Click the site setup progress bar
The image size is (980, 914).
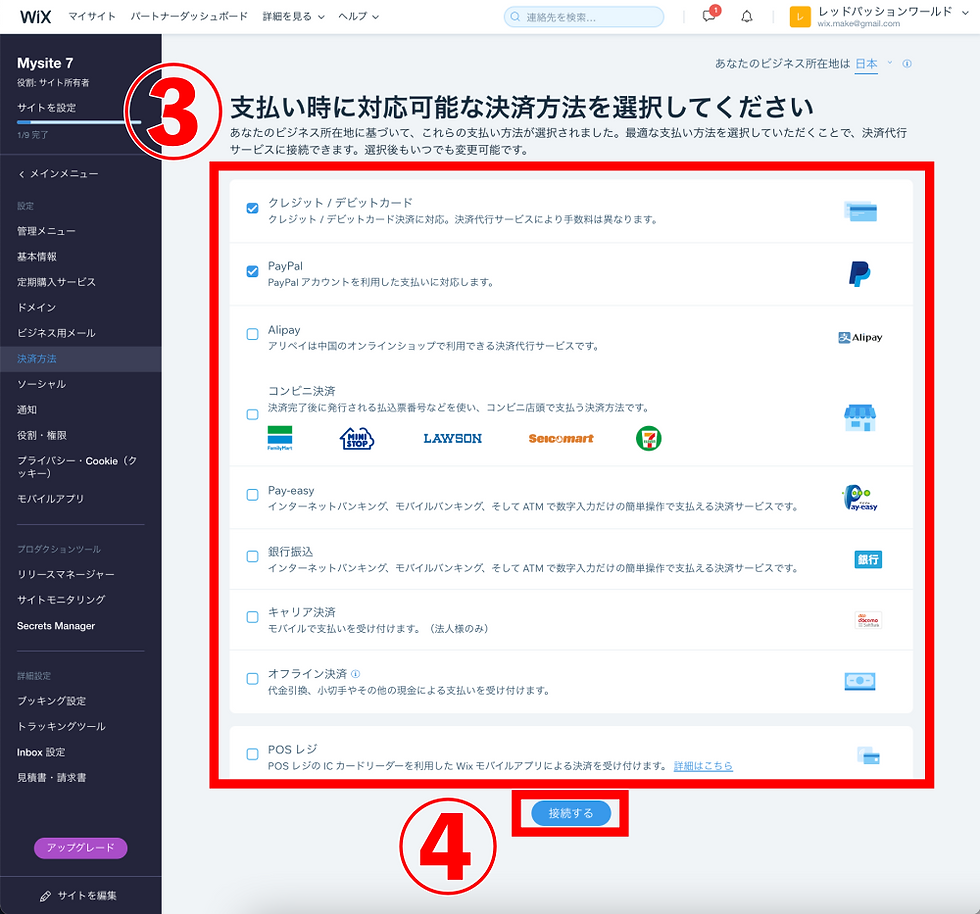pyautogui.click(x=79, y=123)
